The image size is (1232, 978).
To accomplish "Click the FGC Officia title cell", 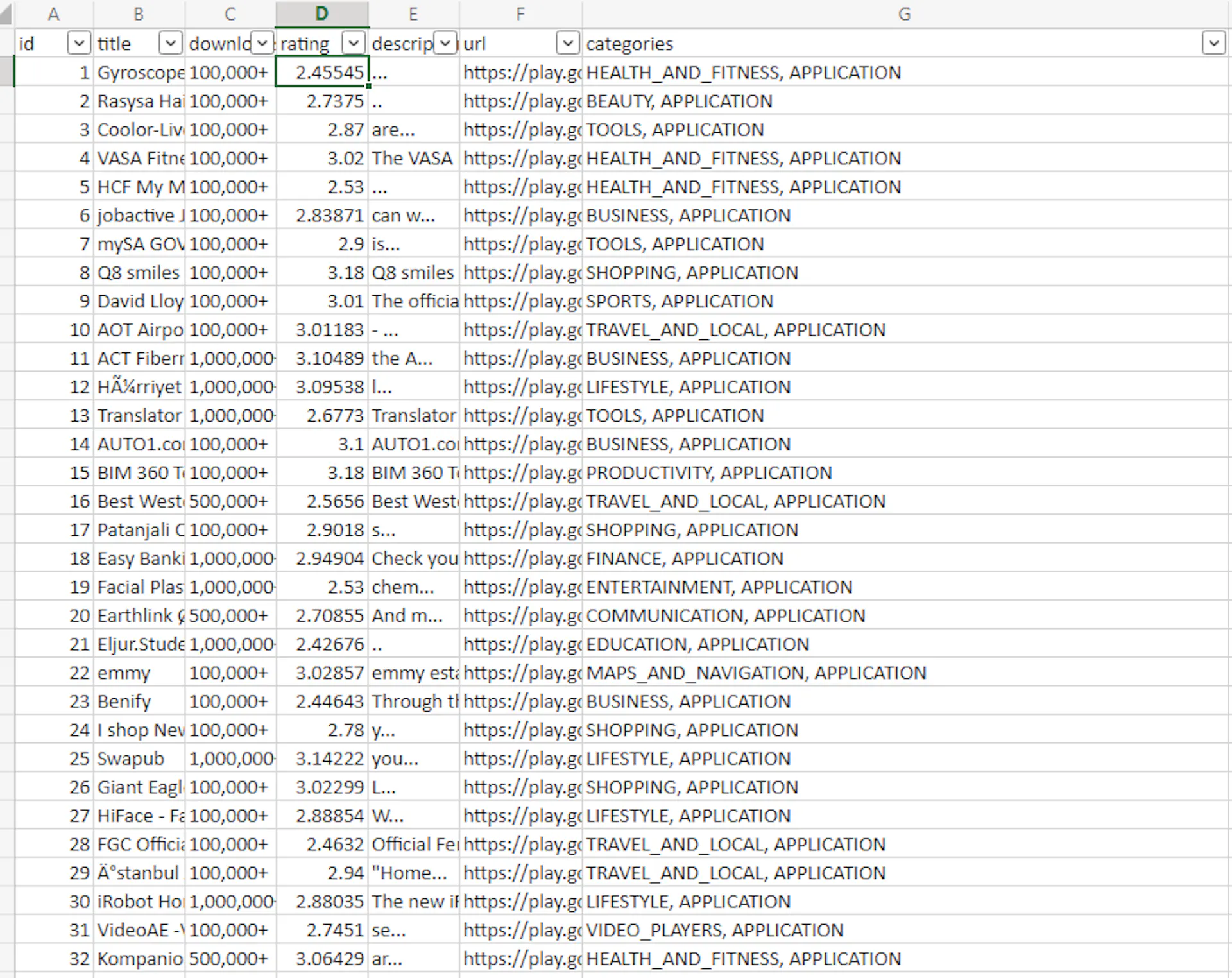I will pos(139,844).
